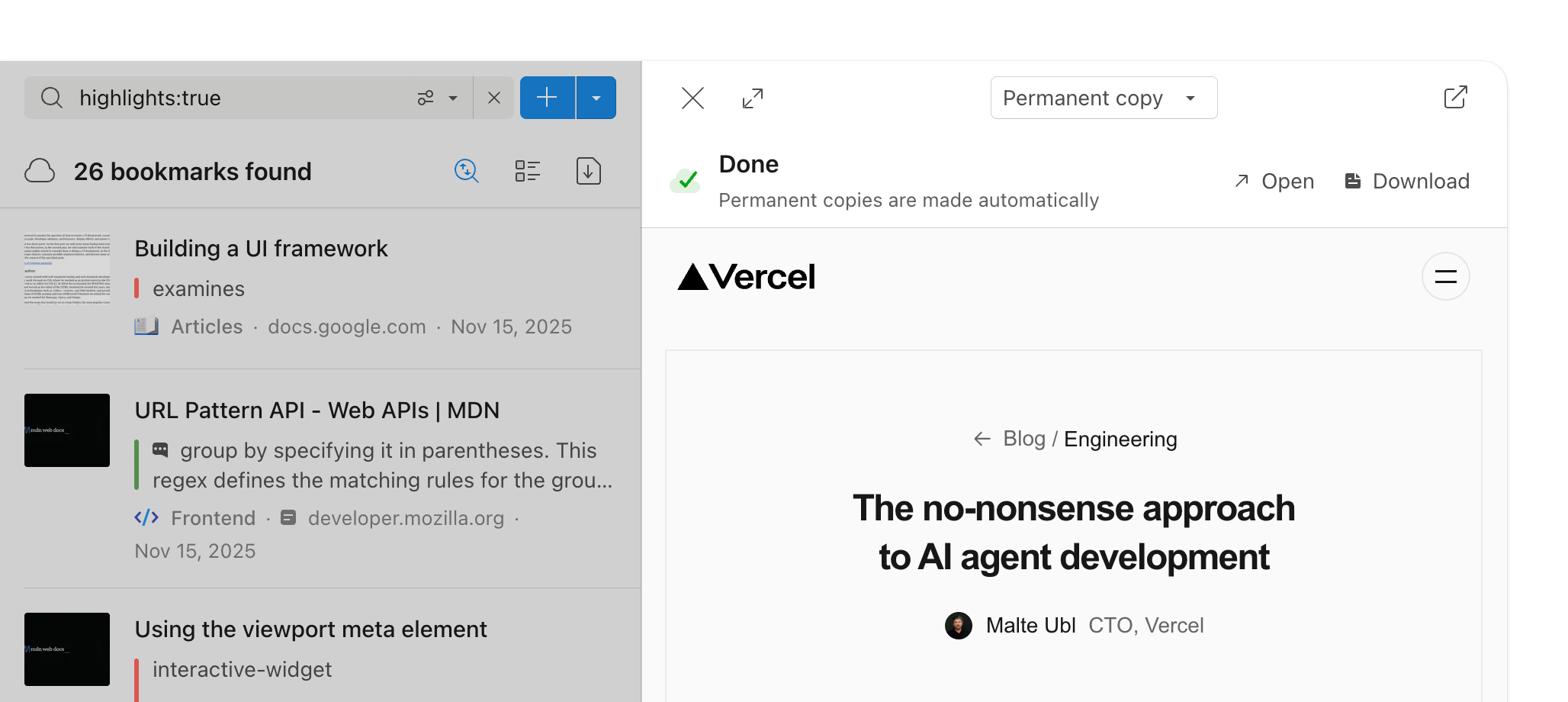Open URL Pattern API thumbnail

click(67, 430)
